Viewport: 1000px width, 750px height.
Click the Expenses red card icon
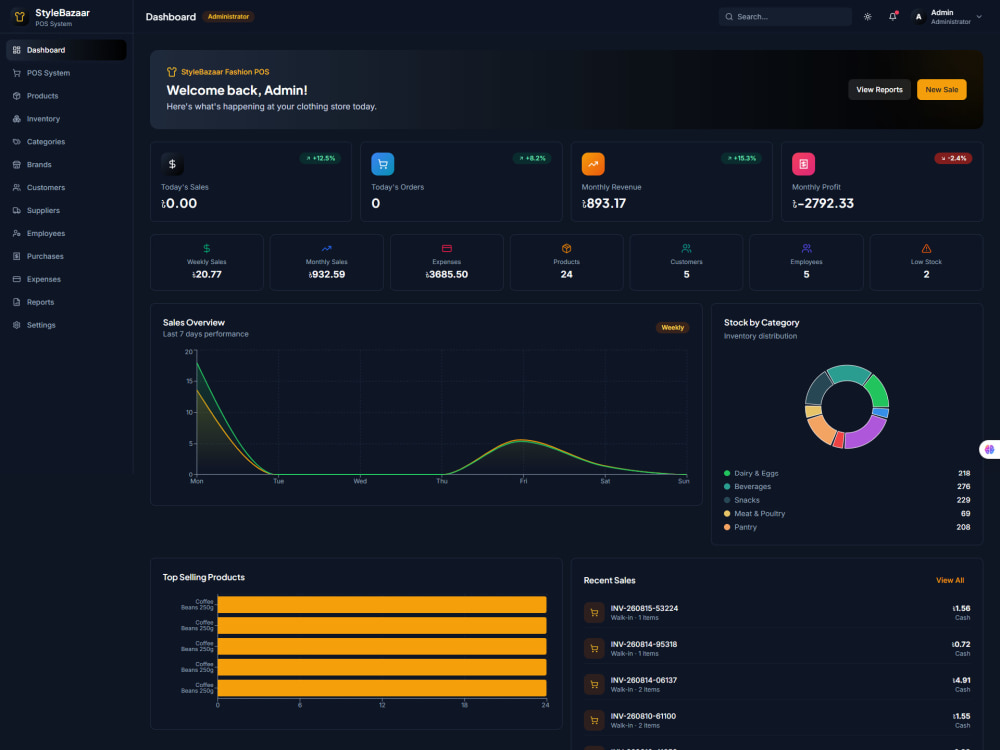[x=446, y=249]
